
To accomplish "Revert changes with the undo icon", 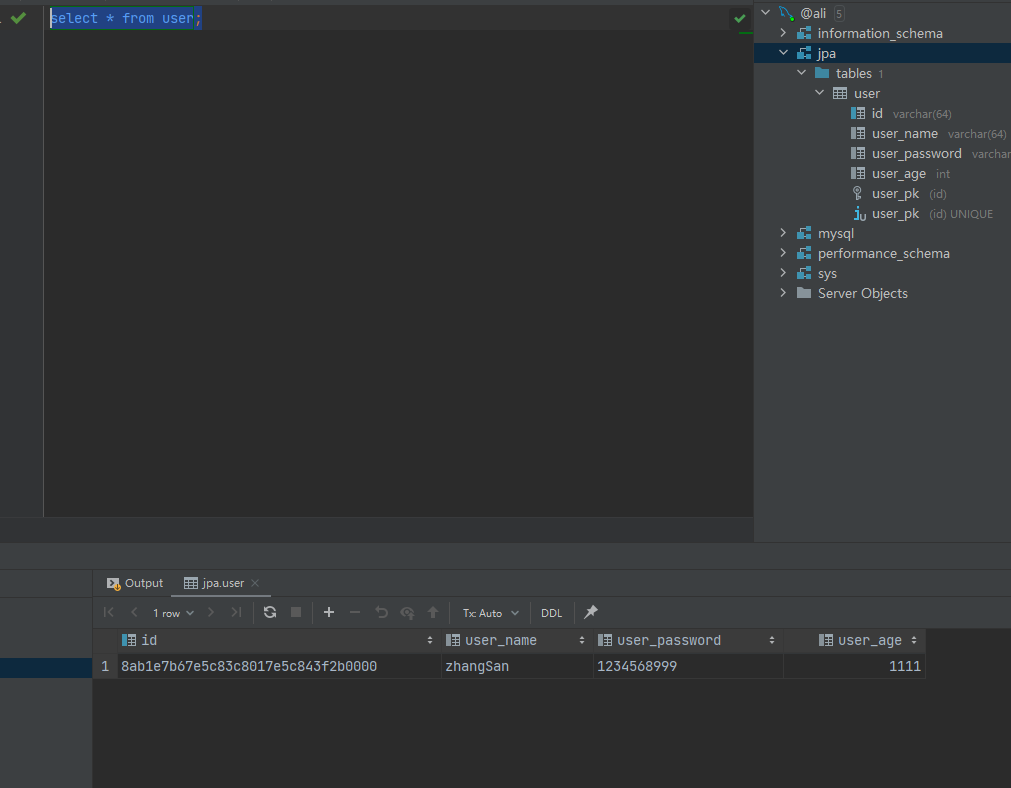I will click(x=382, y=613).
